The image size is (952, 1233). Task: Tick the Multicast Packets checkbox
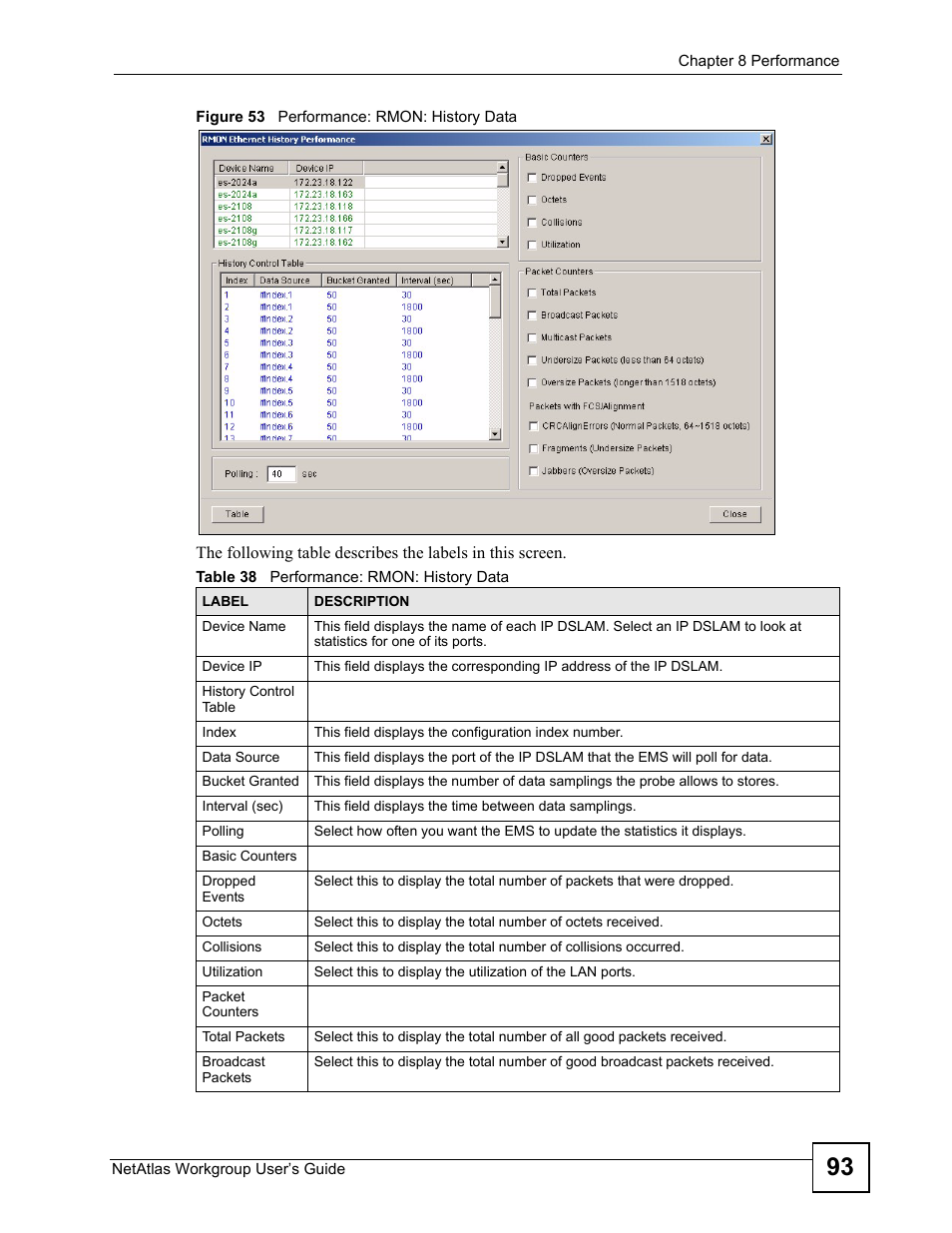coord(532,337)
